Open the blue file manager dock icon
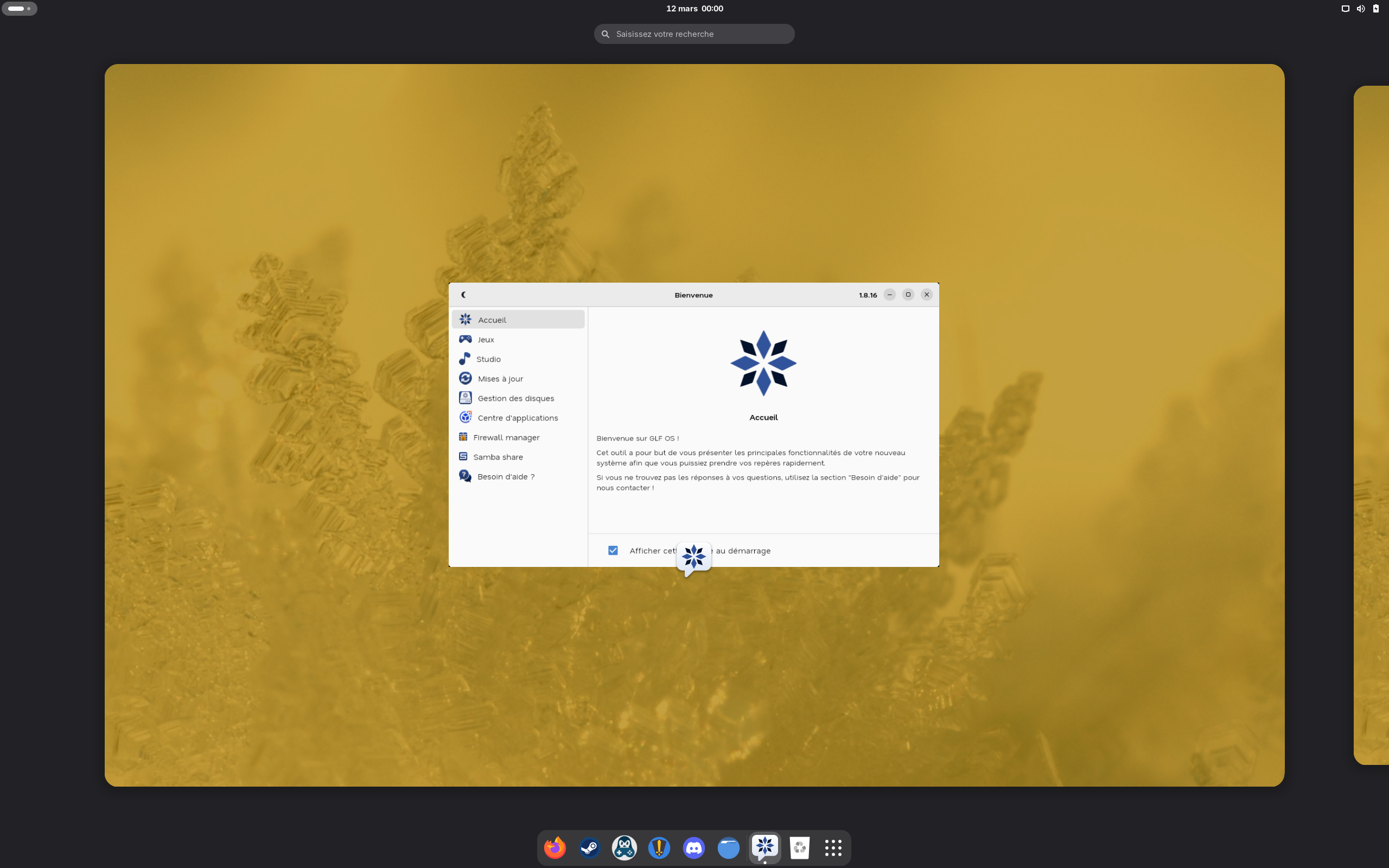1389x868 pixels. [728, 847]
